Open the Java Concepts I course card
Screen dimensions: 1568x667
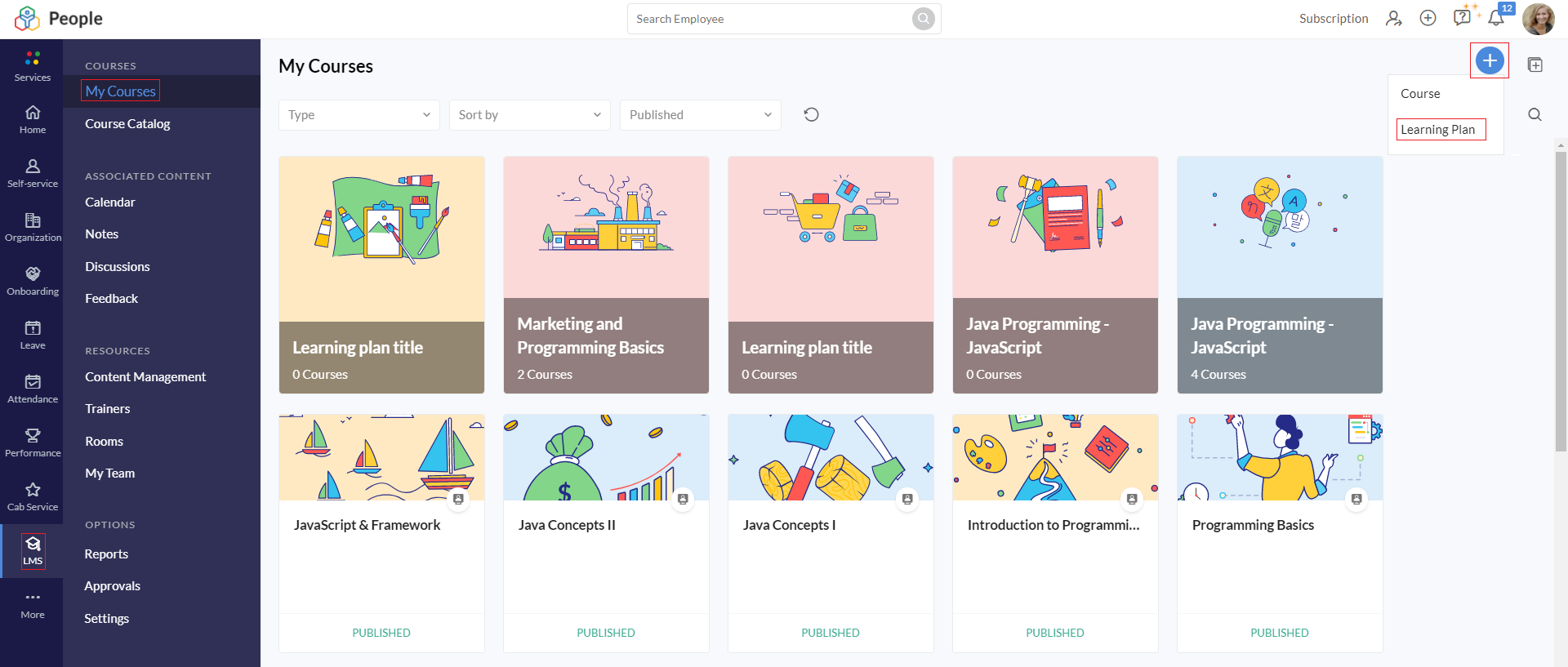tap(831, 533)
